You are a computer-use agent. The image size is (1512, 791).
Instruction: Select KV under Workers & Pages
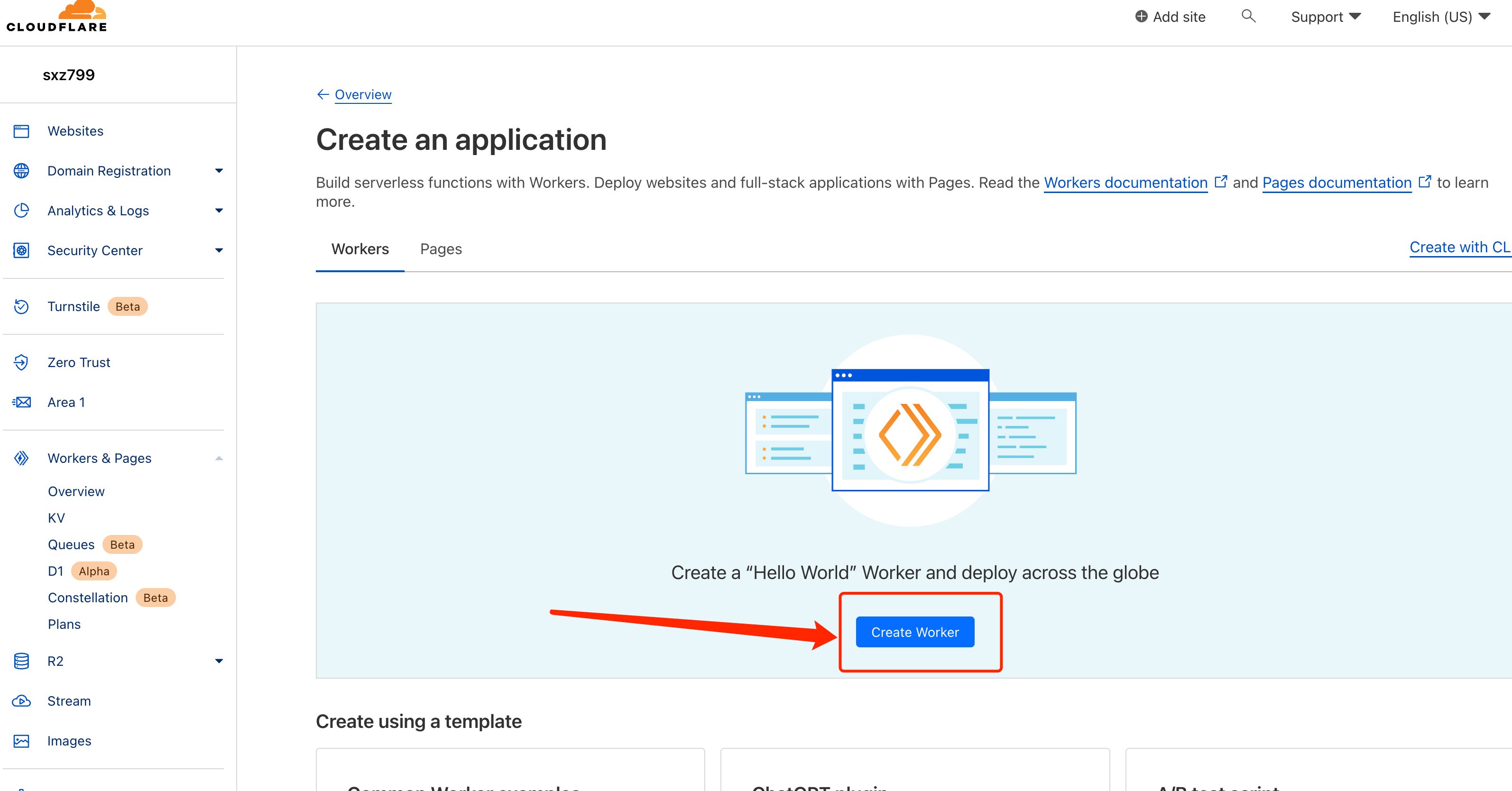click(56, 518)
